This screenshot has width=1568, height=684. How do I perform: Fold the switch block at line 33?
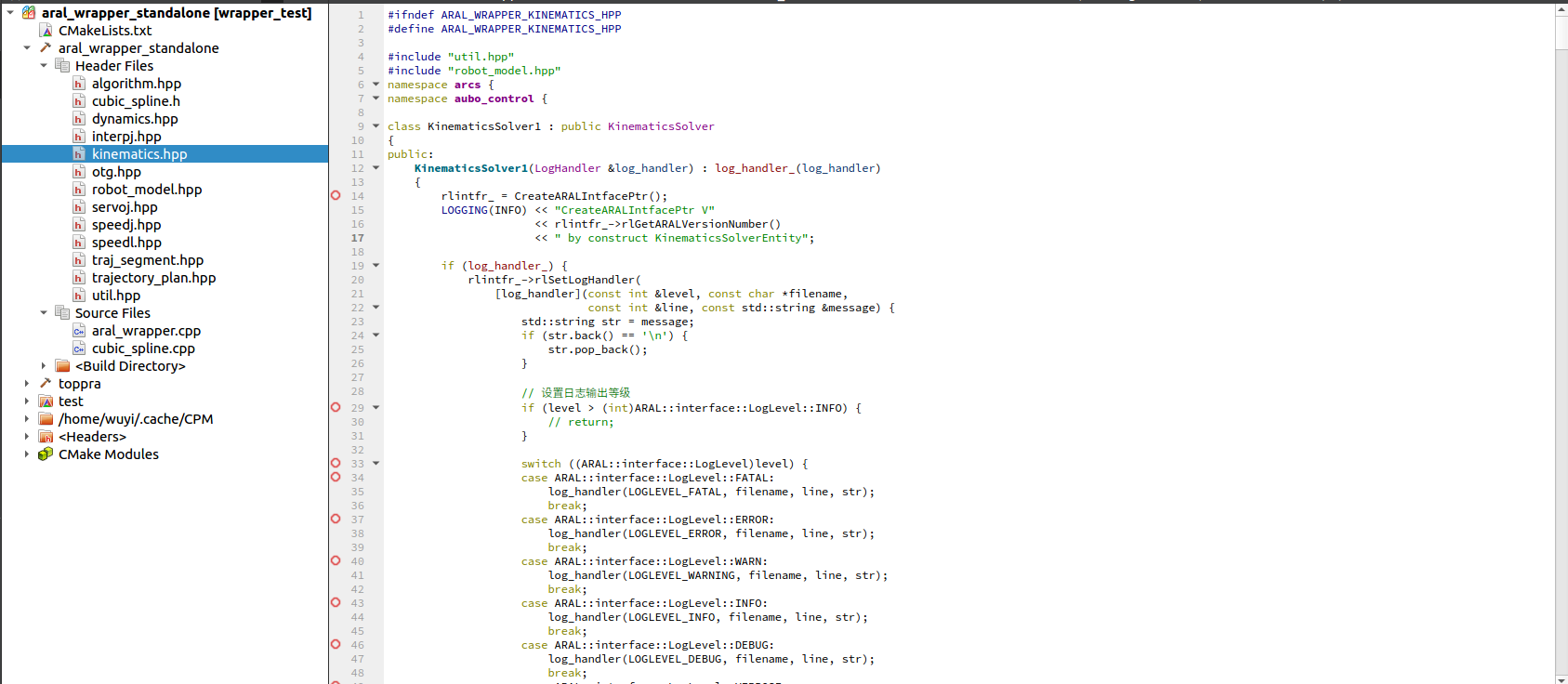(376, 463)
